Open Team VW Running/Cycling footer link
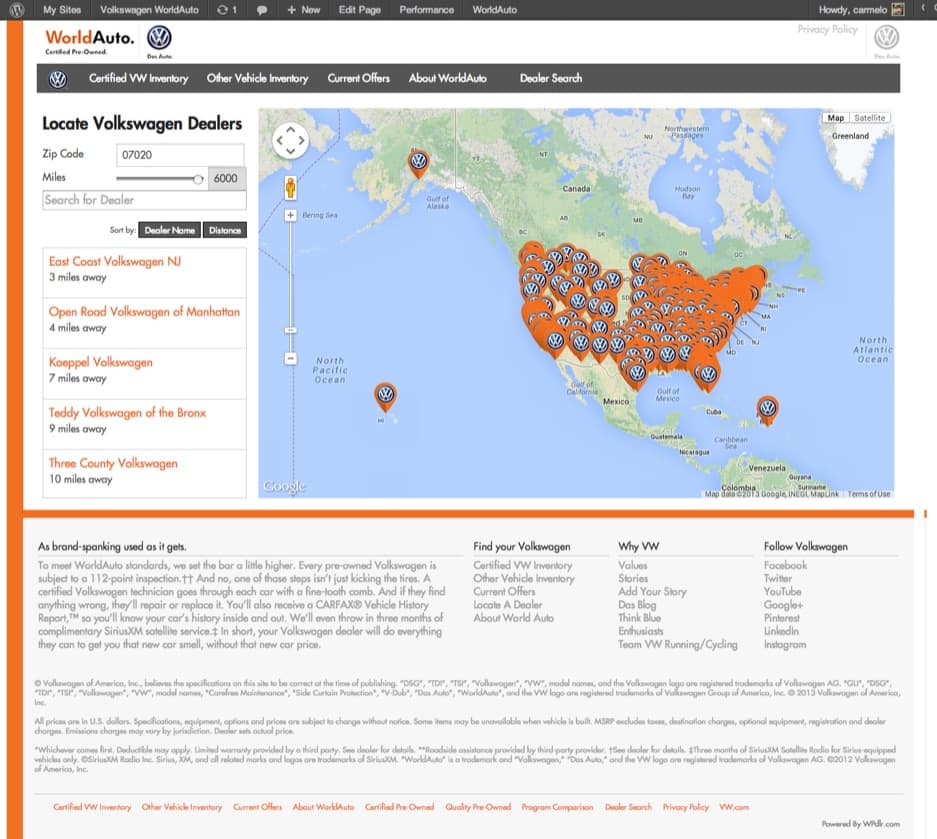This screenshot has width=937, height=839. [x=678, y=645]
